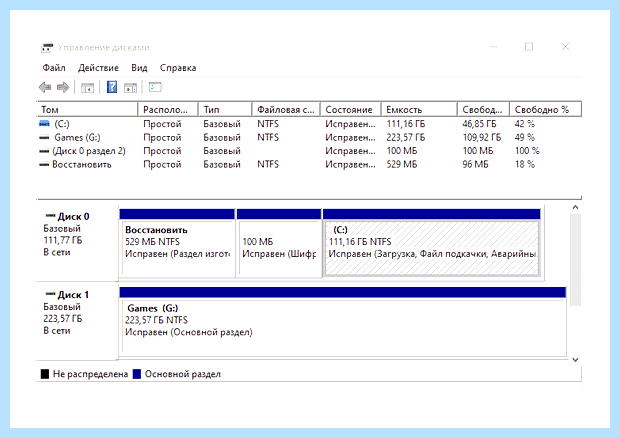Image resolution: width=620 pixels, height=438 pixels.
Task: Sort by the Емкость column header
Action: pos(419,110)
